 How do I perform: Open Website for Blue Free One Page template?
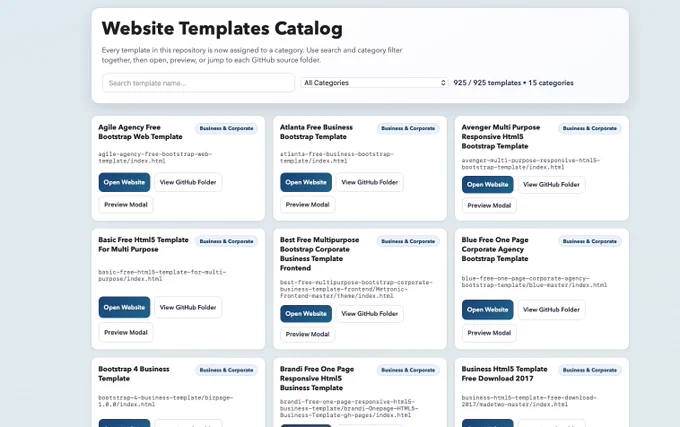point(487,310)
